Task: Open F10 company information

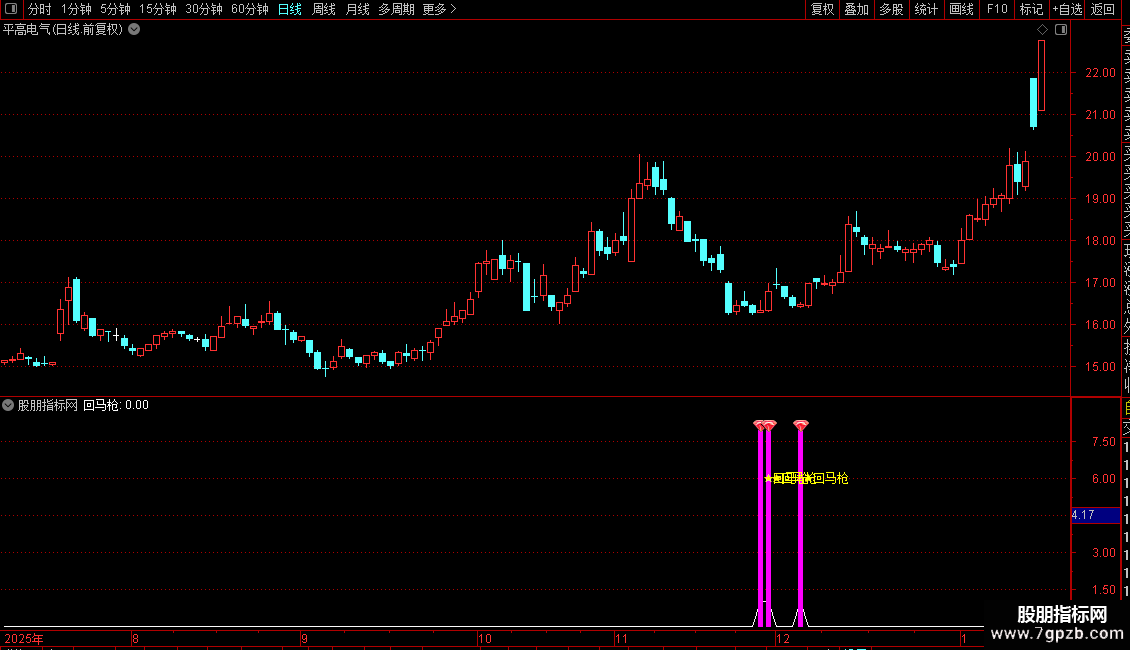Action: (997, 9)
